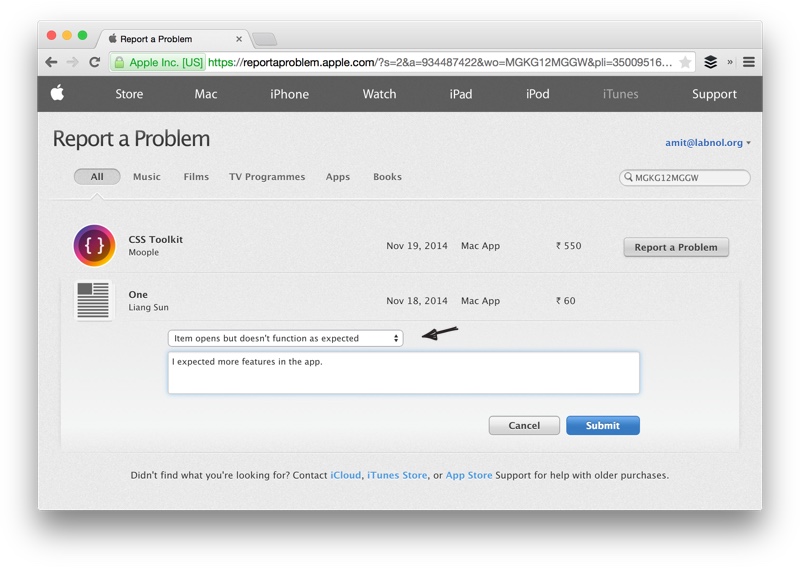Open the Mac navigation item
The height and width of the screenshot is (568, 800).
(x=206, y=94)
